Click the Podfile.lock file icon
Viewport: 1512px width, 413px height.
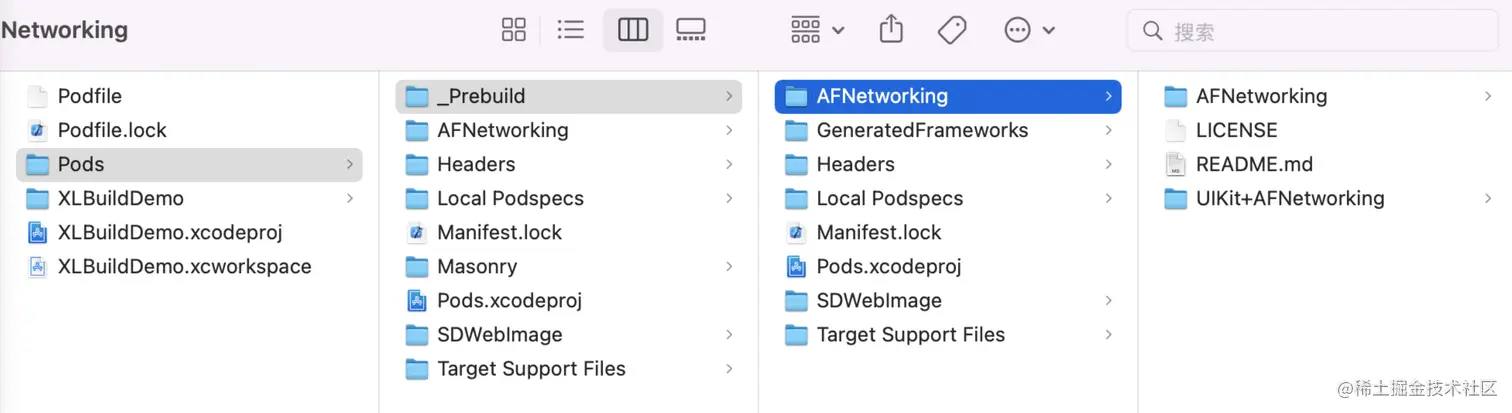(37, 130)
